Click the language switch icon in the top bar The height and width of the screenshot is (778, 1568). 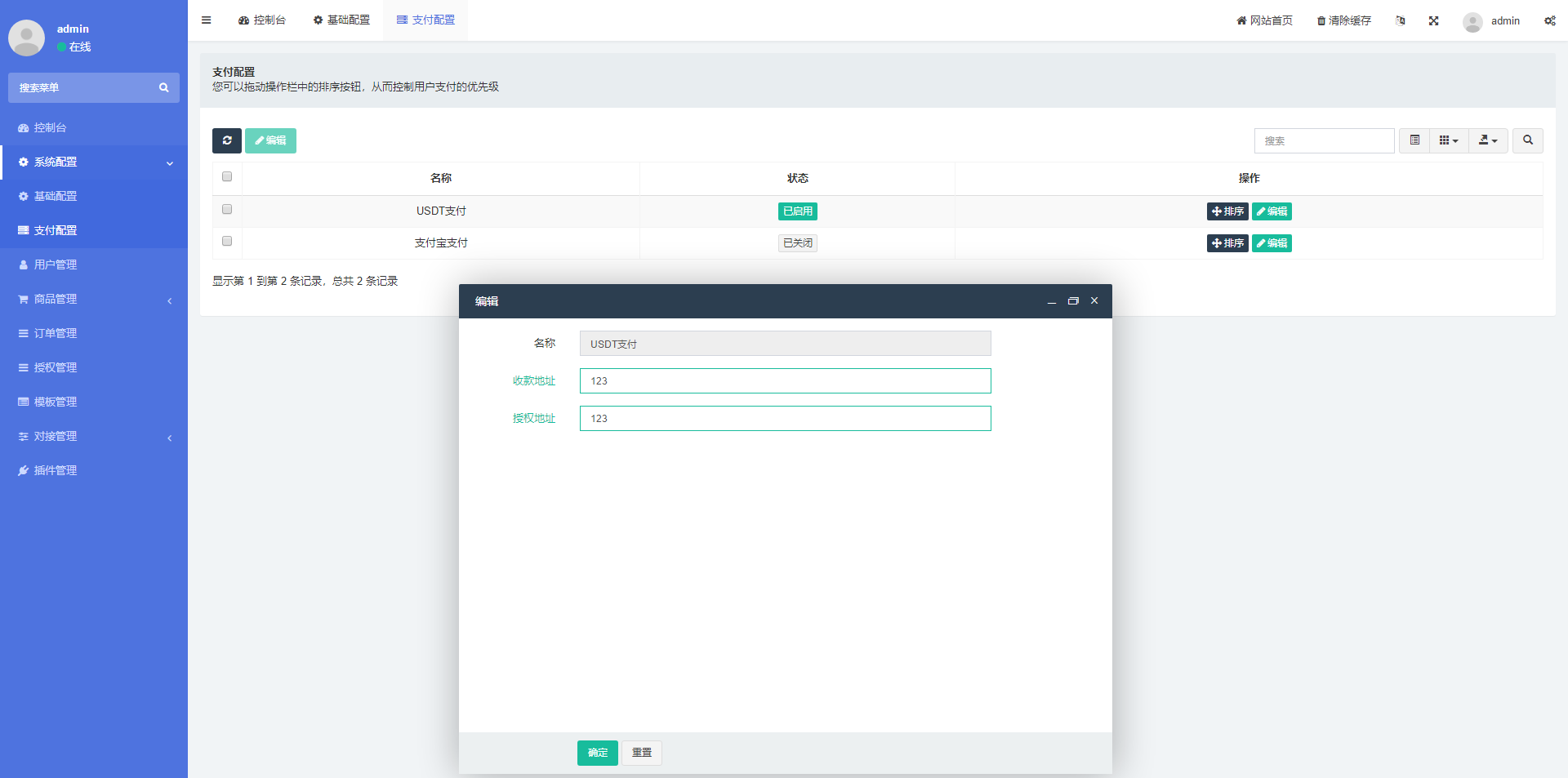pos(1401,20)
